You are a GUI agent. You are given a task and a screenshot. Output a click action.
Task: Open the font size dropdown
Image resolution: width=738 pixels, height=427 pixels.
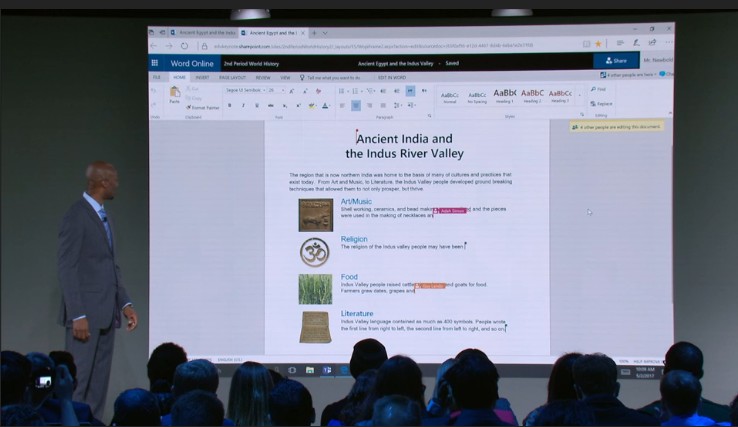(283, 90)
